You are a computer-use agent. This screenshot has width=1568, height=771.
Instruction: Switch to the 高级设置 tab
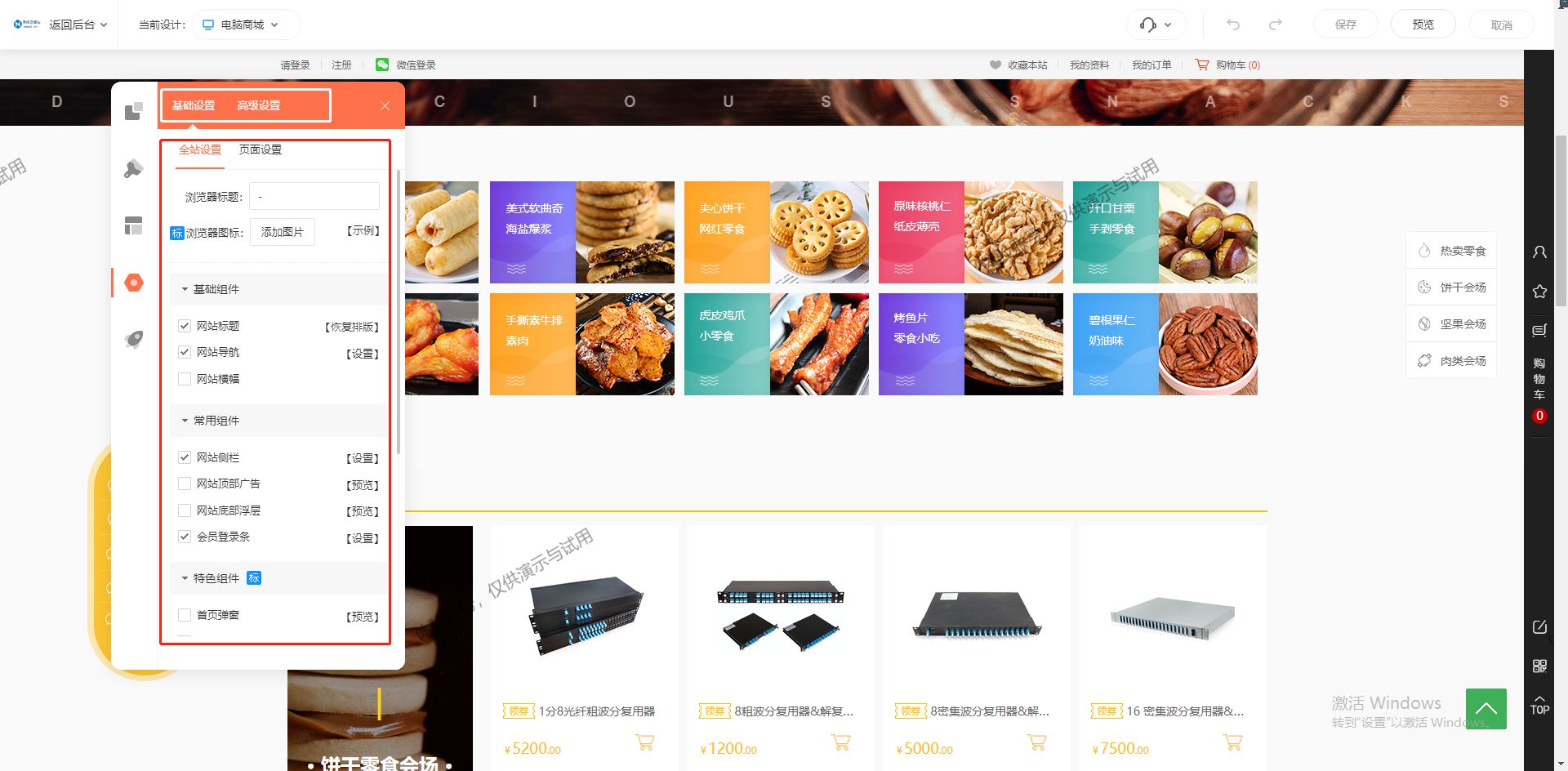tap(258, 105)
